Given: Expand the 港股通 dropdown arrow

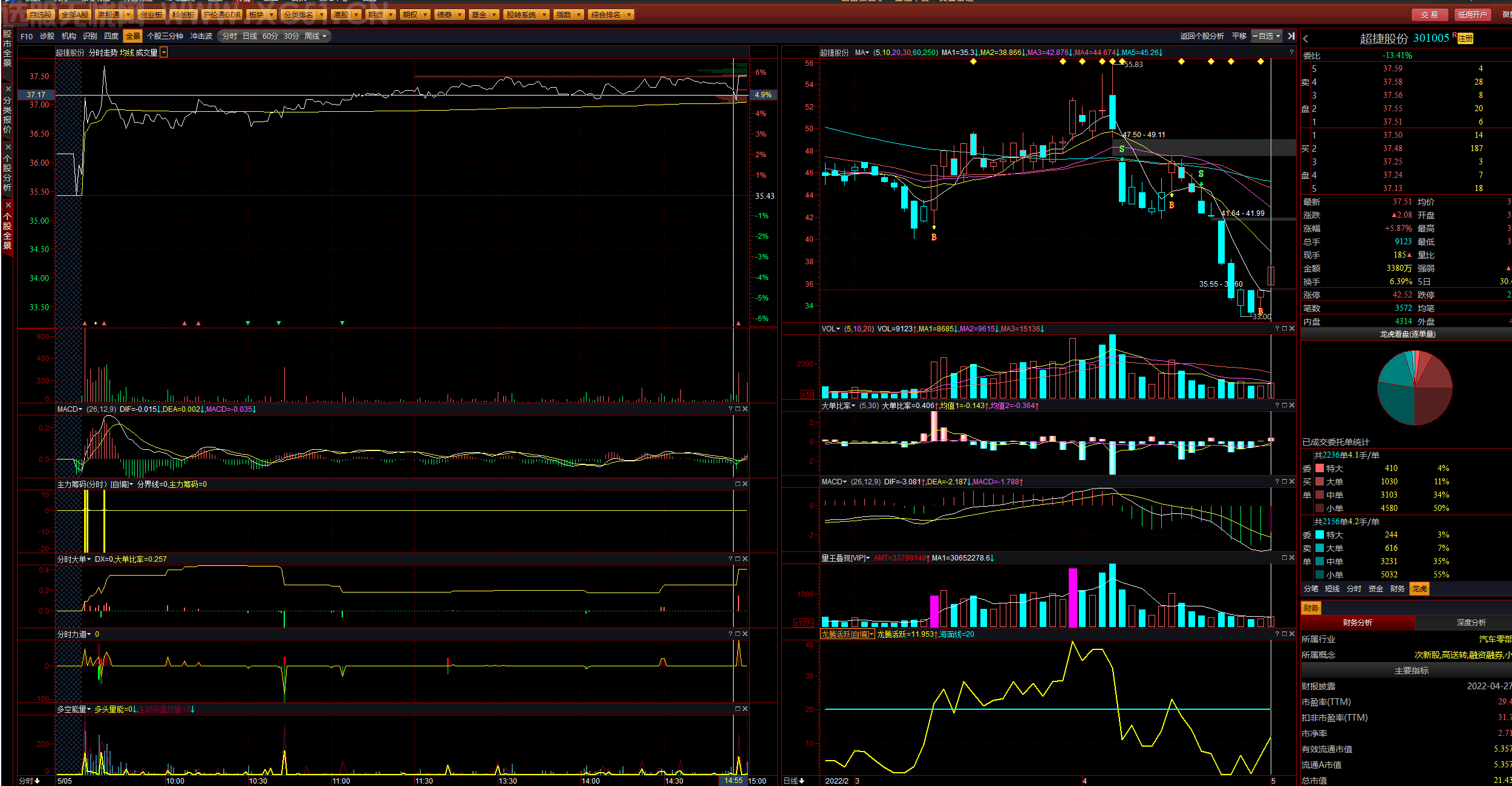Looking at the screenshot, I should (x=128, y=15).
